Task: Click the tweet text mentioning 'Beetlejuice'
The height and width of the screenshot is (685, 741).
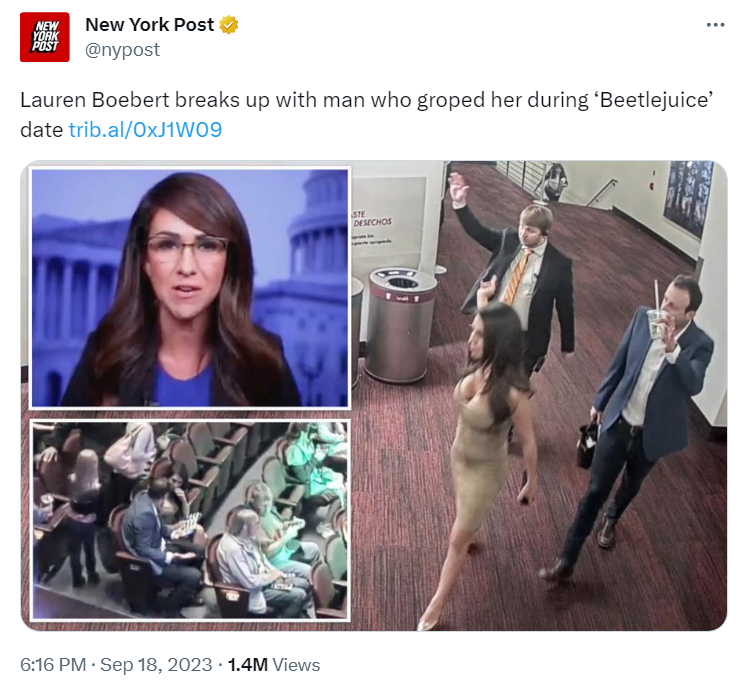Action: [366, 114]
